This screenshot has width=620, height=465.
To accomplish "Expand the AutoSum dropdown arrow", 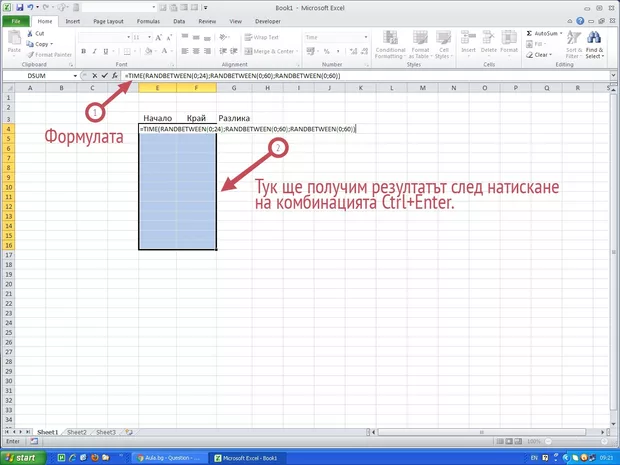I will pyautogui.click(x=561, y=34).
